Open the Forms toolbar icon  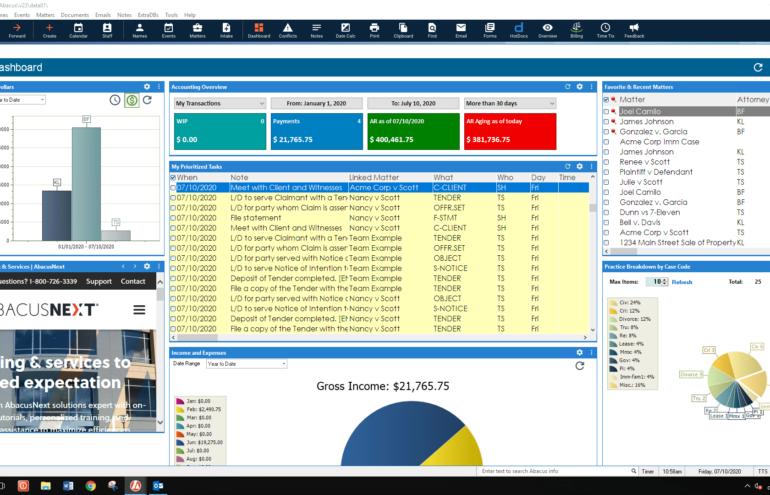click(x=490, y=30)
